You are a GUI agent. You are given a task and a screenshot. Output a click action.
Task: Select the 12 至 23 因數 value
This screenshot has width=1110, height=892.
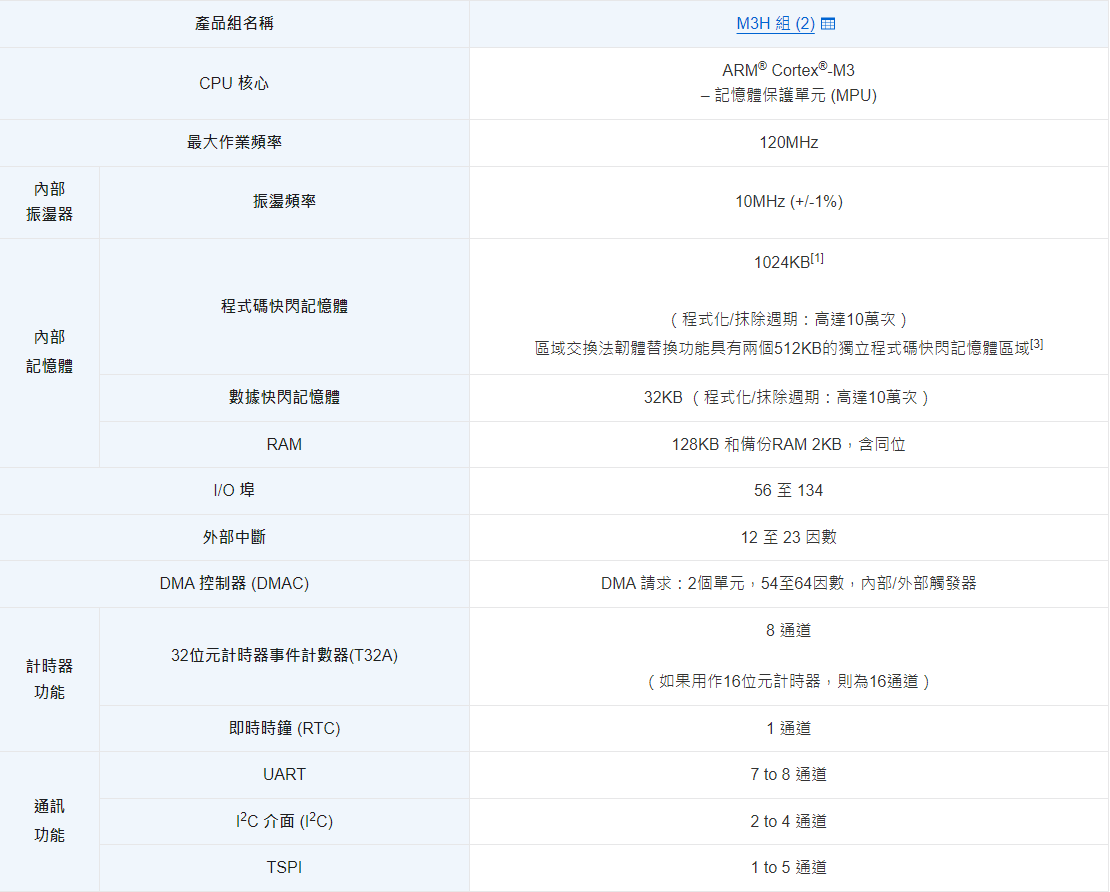point(788,538)
